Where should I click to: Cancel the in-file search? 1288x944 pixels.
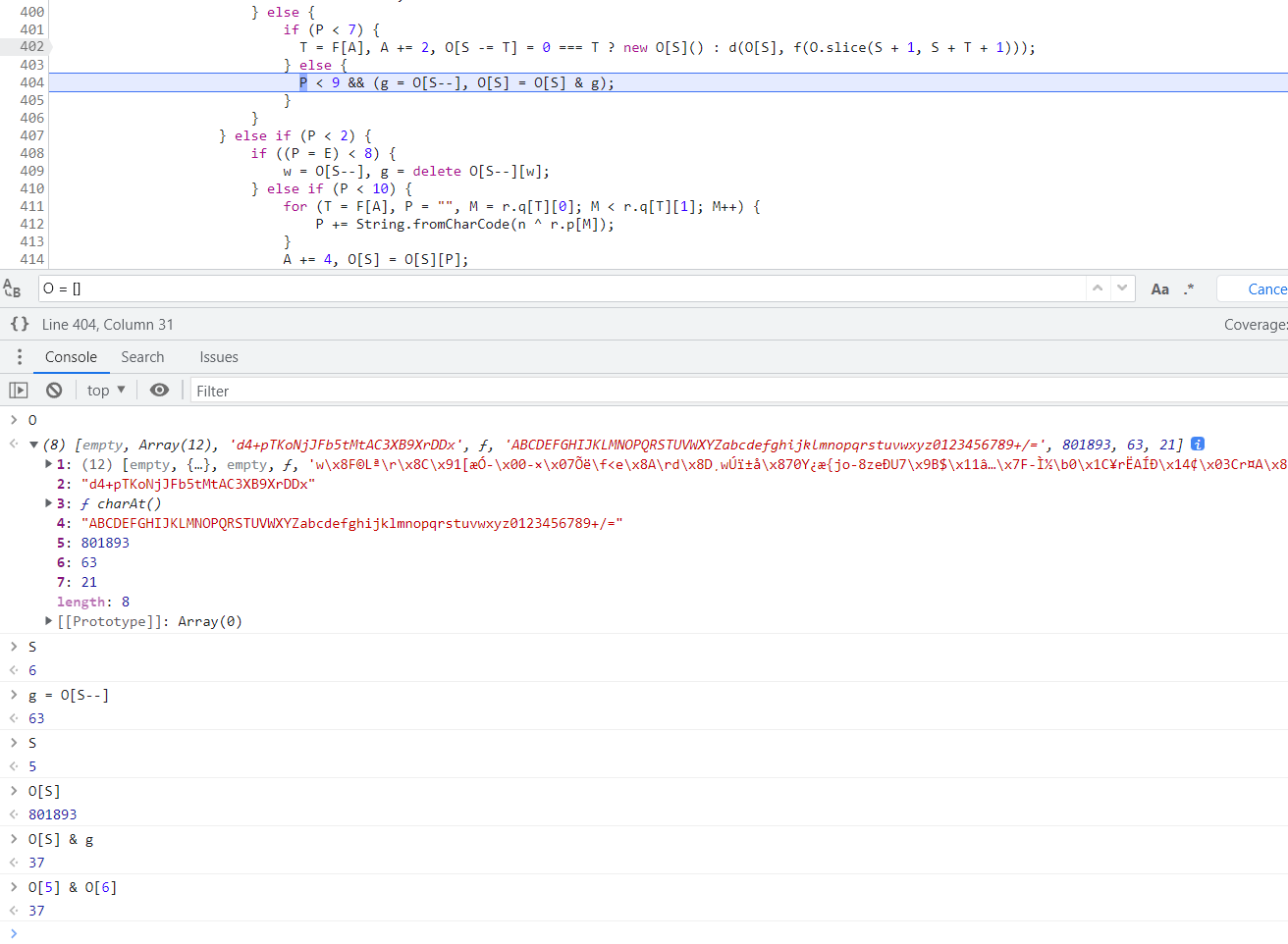pyautogui.click(x=1255, y=289)
